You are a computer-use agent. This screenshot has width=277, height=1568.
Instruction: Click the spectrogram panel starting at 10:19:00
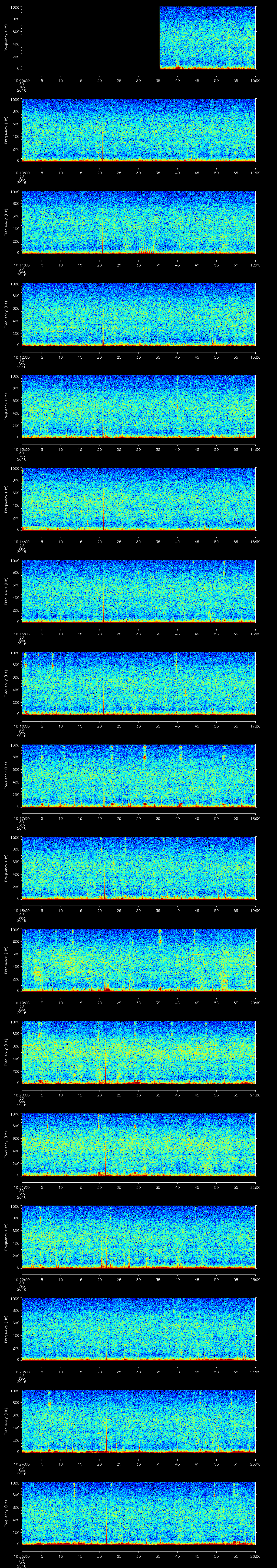pyautogui.click(x=139, y=959)
